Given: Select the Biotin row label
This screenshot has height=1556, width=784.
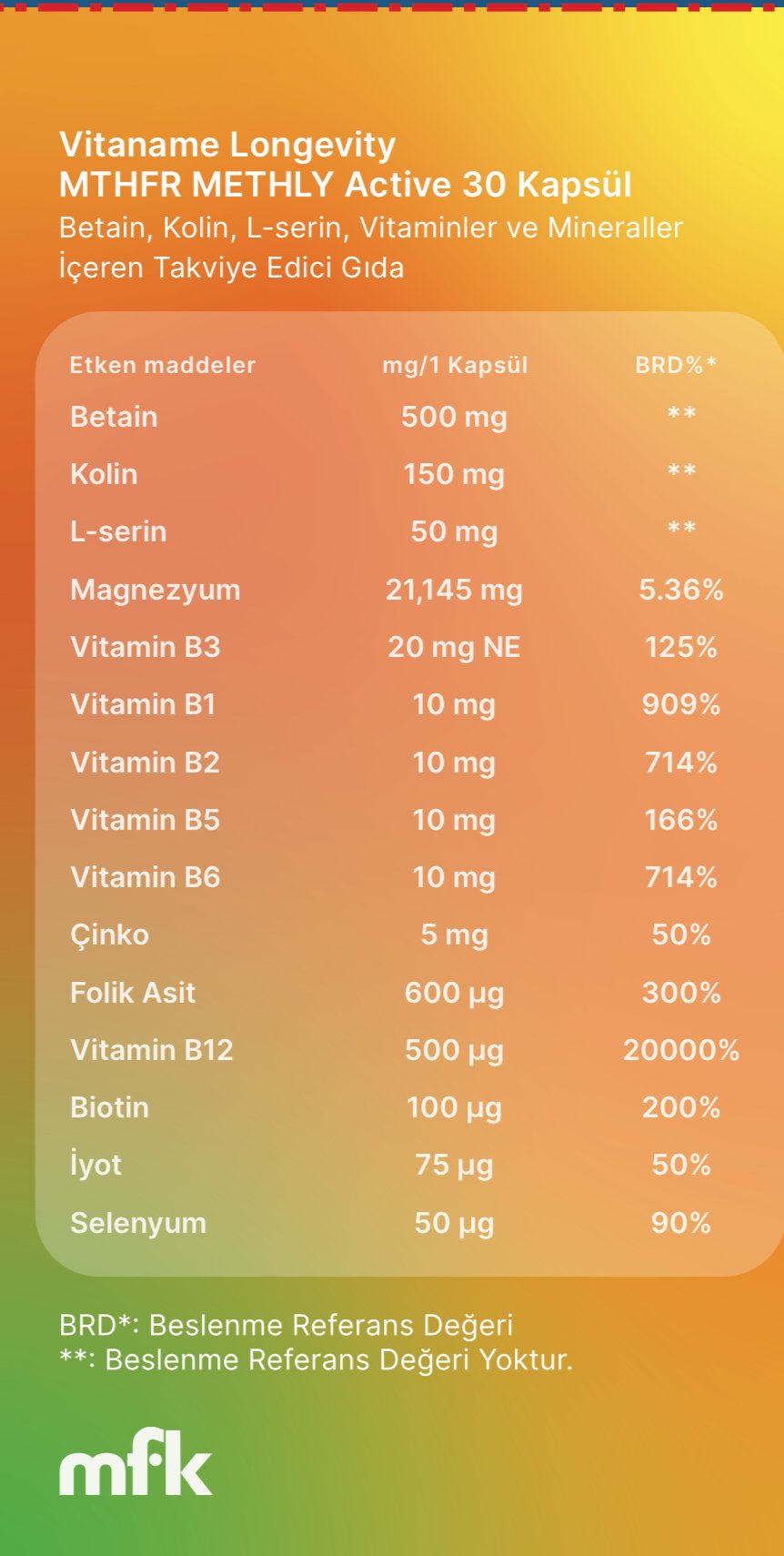Looking at the screenshot, I should [x=109, y=1107].
